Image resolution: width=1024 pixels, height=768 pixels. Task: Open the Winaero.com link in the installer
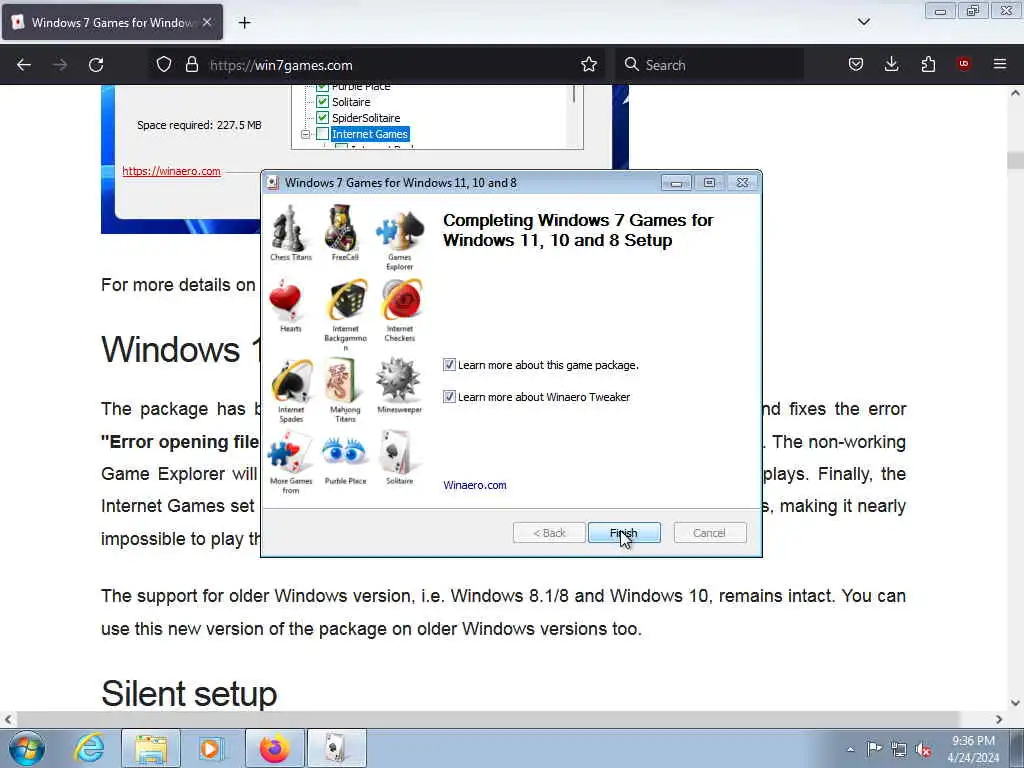tap(475, 485)
